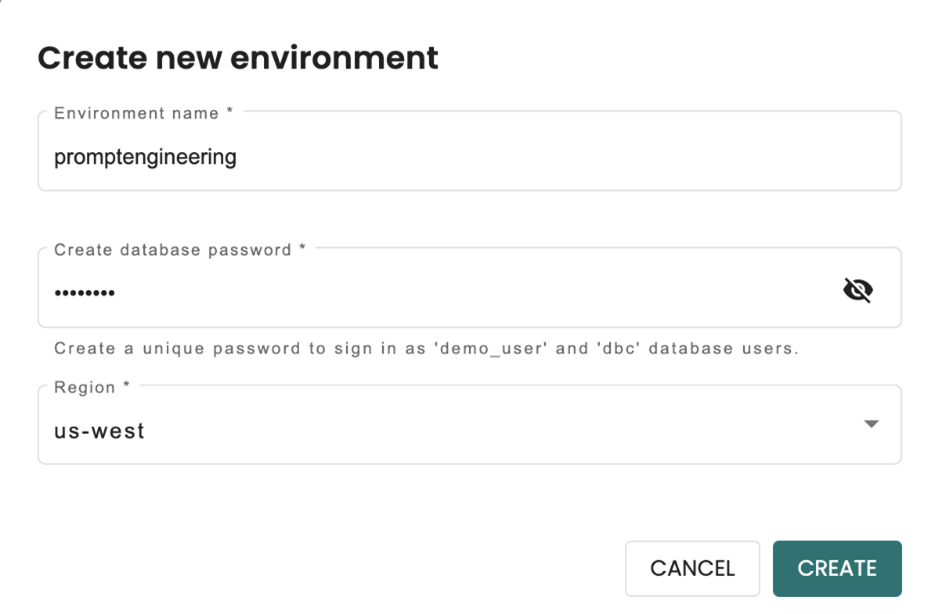Screen dimensions: 935x614
Task: Show the password using the crossed-eye icon
Action: (857, 290)
